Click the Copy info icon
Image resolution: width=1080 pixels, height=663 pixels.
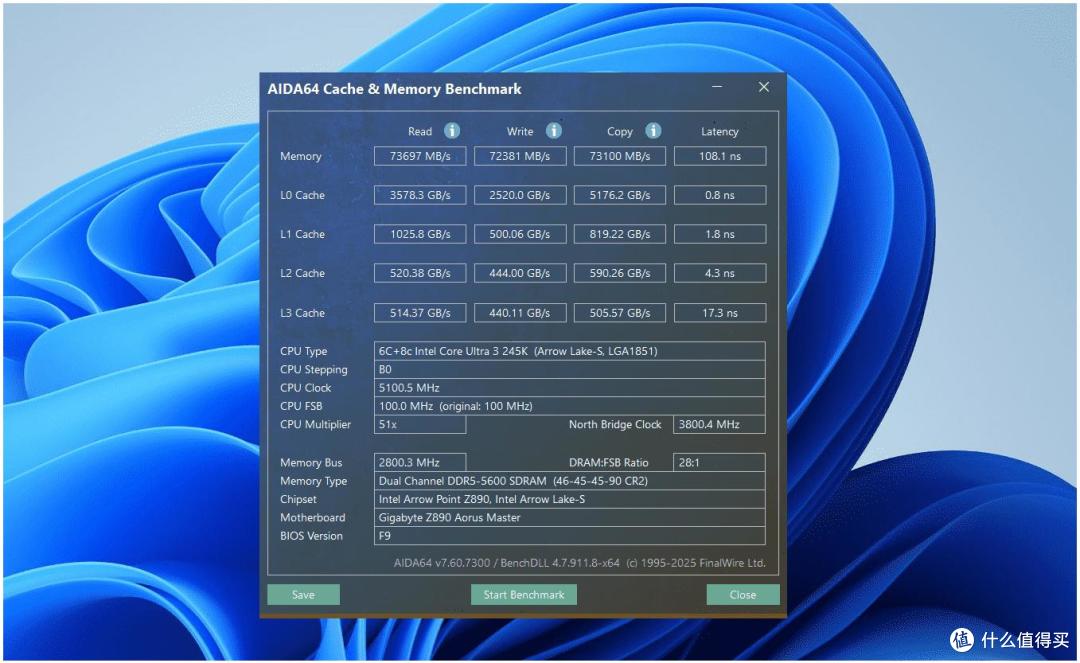pyautogui.click(x=654, y=130)
